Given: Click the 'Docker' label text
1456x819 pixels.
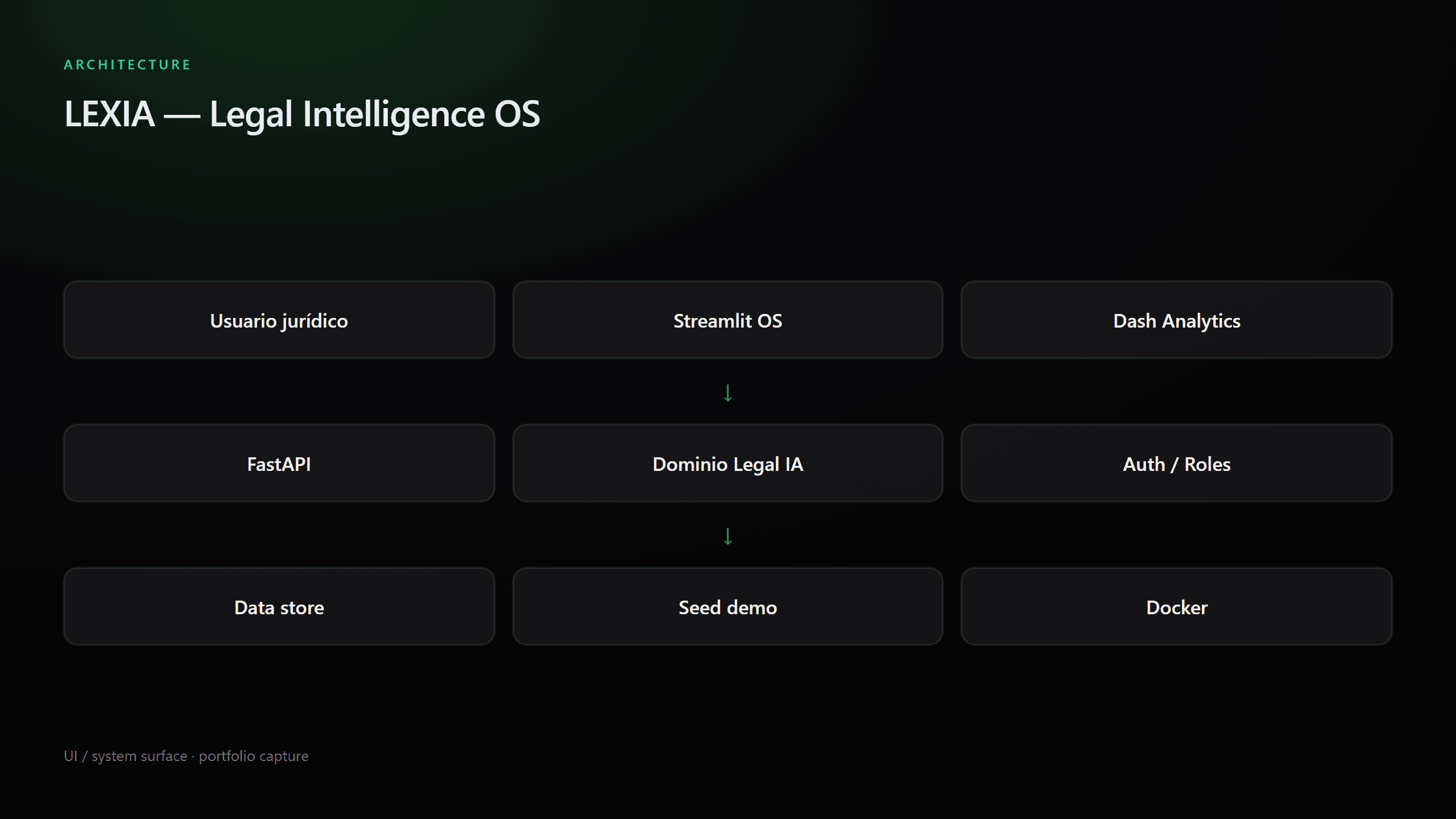Looking at the screenshot, I should pos(1176,607).
